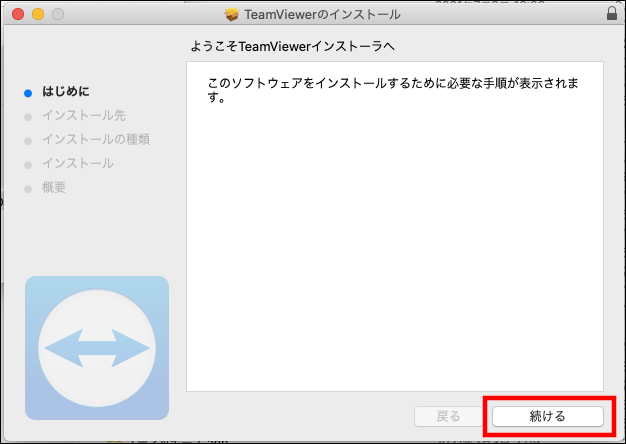Click the ようこそTeamViewerインストーラへ heading
Image resolution: width=626 pixels, height=444 pixels.
pos(293,46)
